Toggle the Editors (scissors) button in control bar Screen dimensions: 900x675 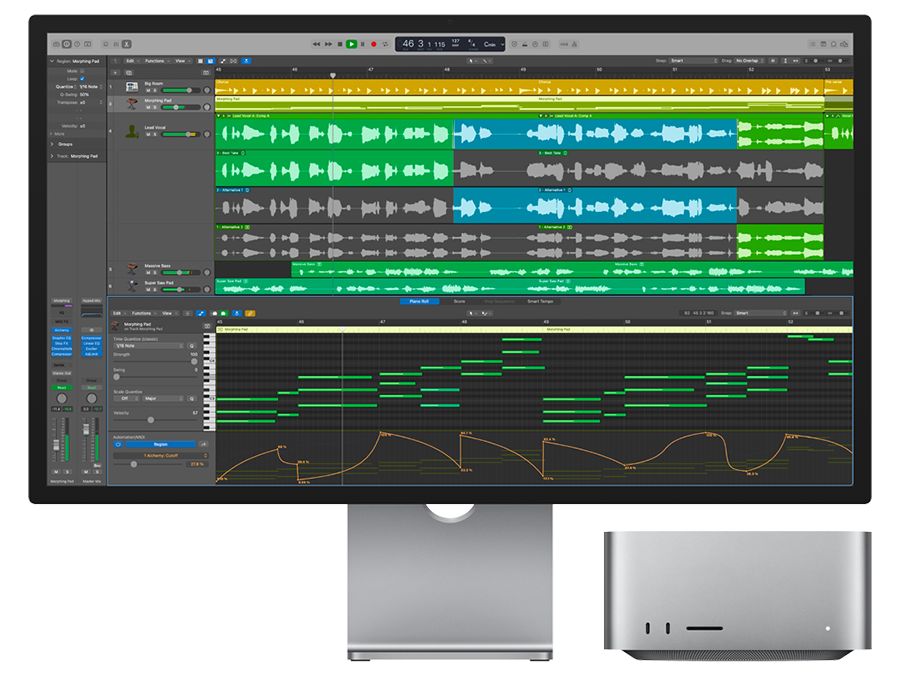(127, 44)
